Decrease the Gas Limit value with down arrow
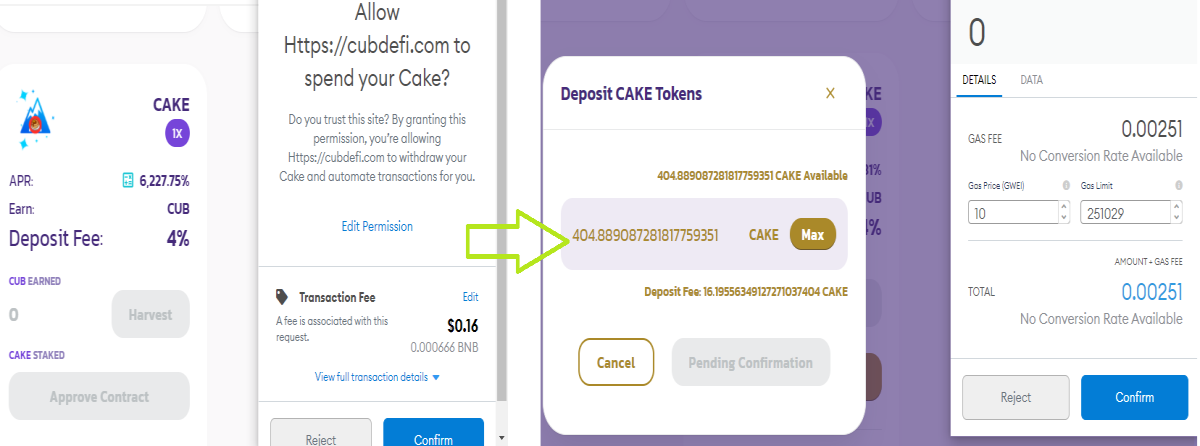The height and width of the screenshot is (446, 1200). (1176, 217)
